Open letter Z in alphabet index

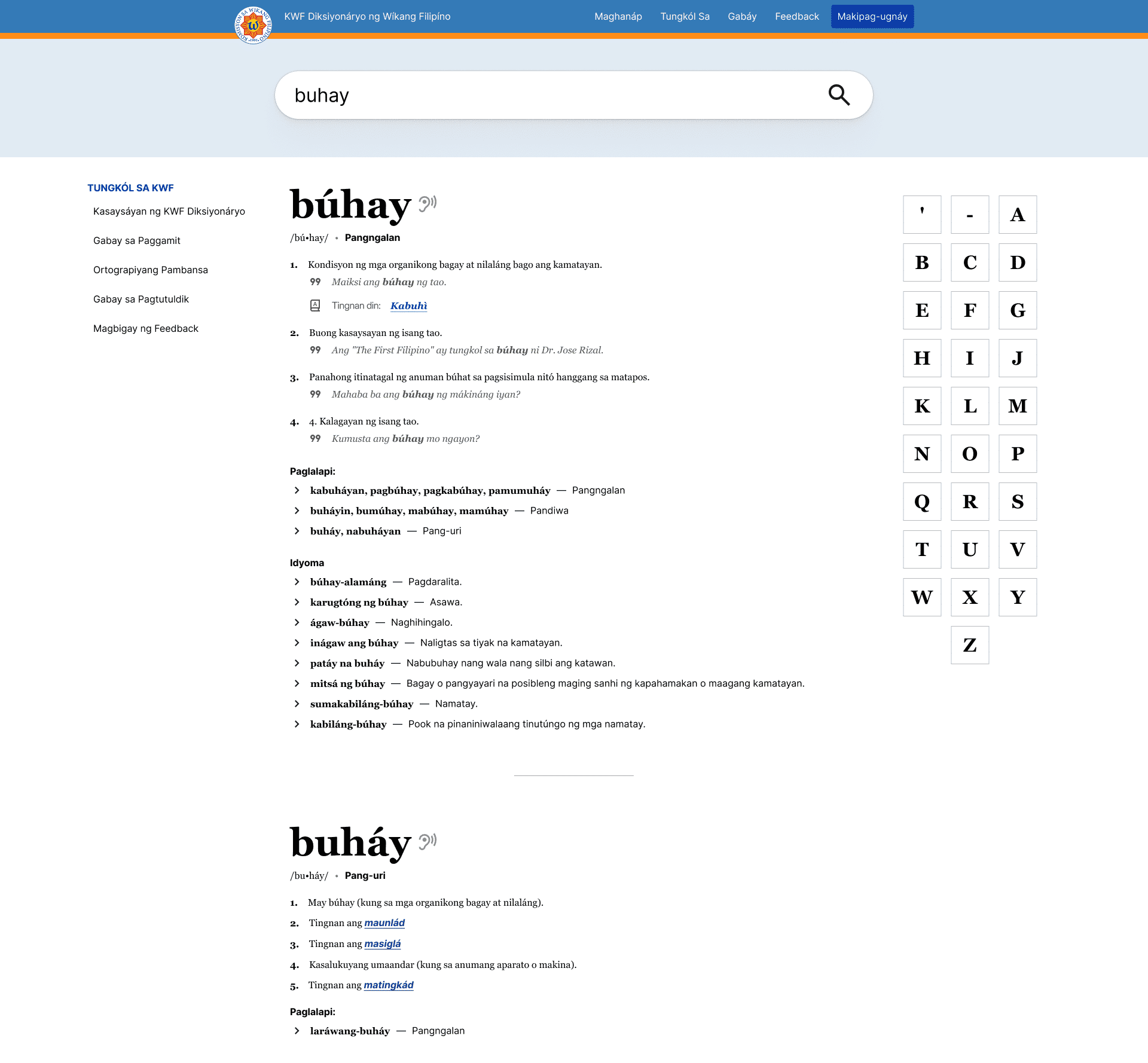pyautogui.click(x=969, y=645)
